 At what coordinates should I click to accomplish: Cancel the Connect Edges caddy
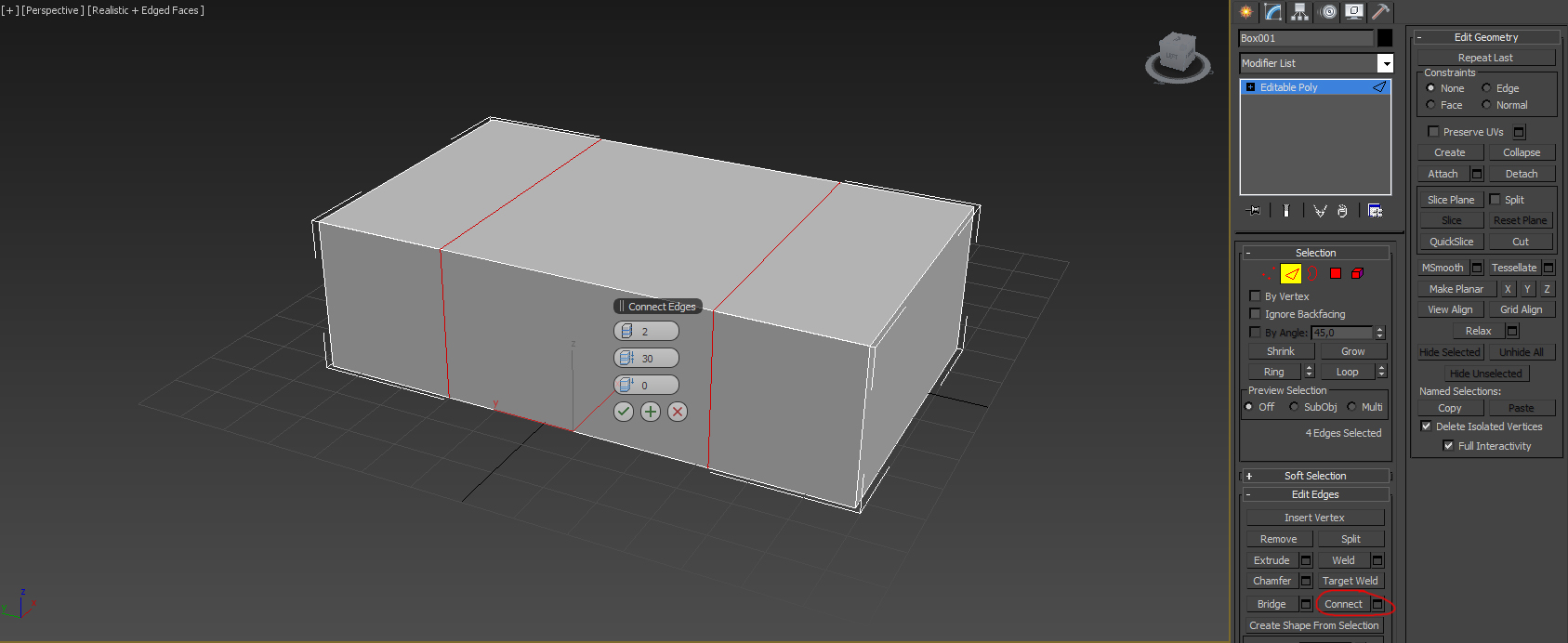(678, 412)
